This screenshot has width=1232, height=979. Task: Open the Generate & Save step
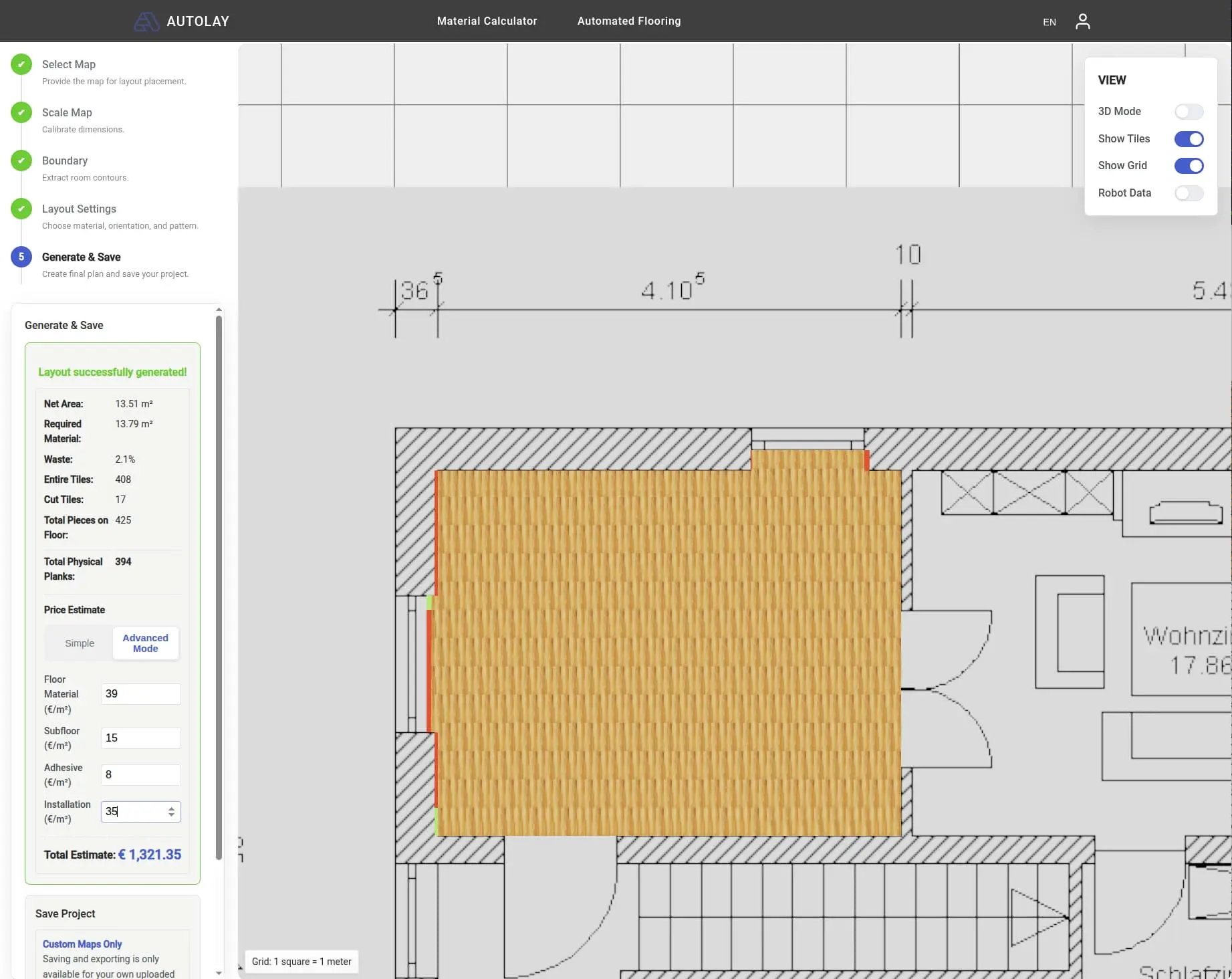click(82, 257)
